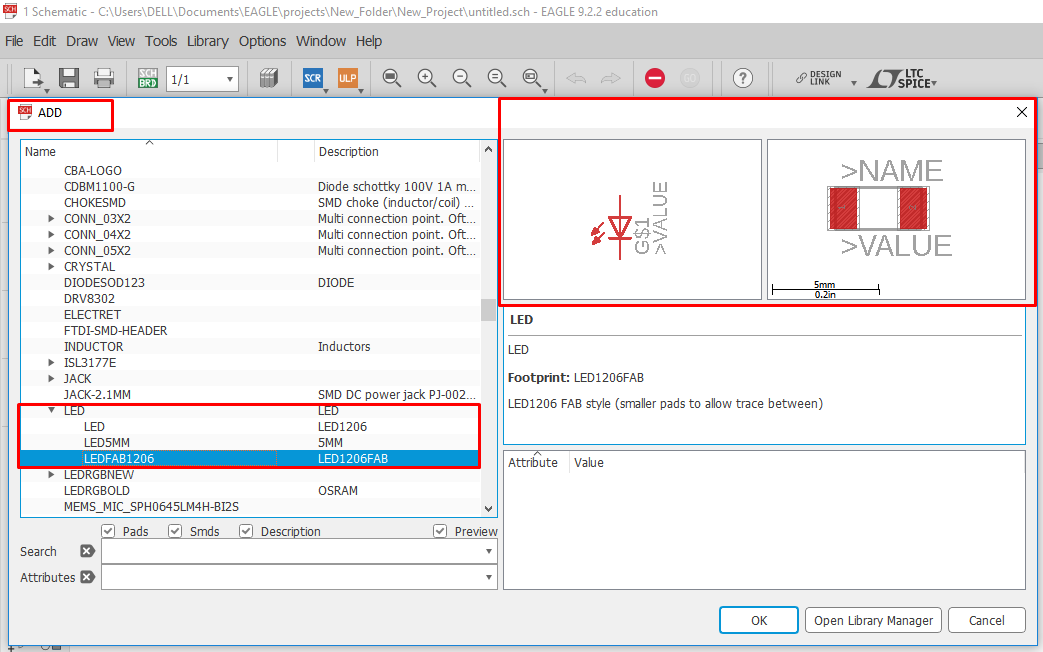Zoom out with the minus magnifier
The width and height of the screenshot is (1043, 652).
click(x=462, y=79)
